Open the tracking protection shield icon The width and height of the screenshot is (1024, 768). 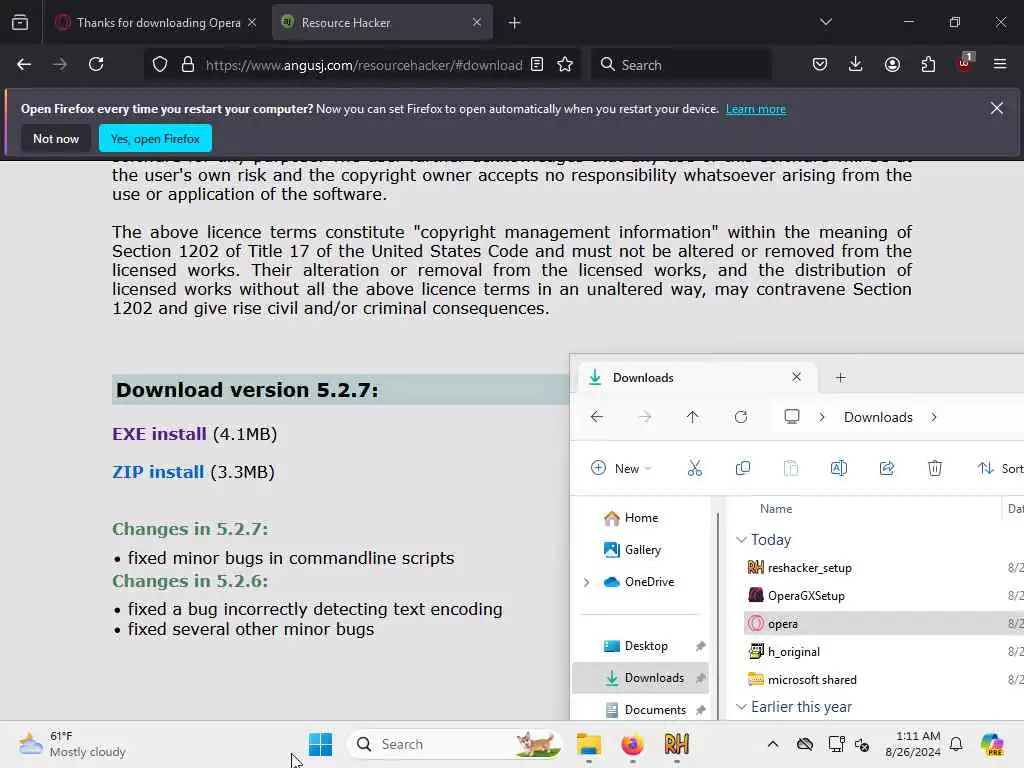[160, 65]
